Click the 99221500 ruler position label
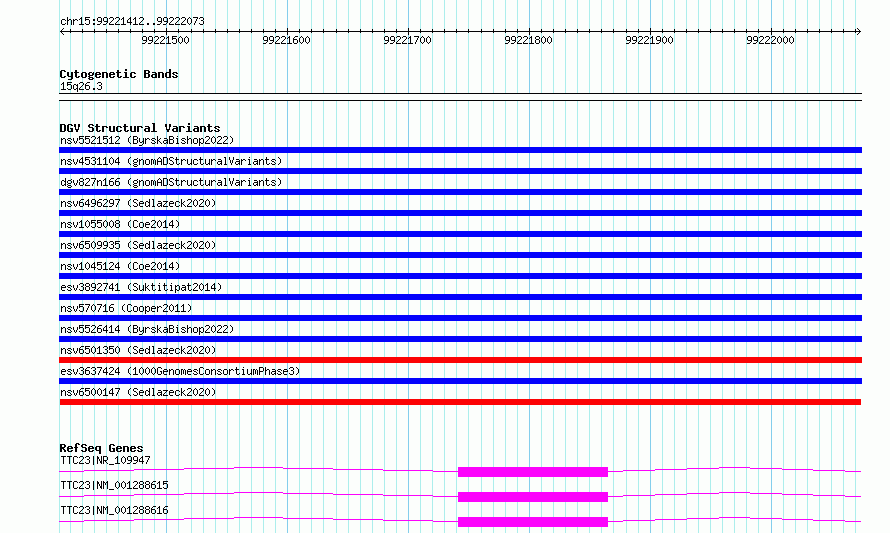The height and width of the screenshot is (533, 890). [x=165, y=40]
